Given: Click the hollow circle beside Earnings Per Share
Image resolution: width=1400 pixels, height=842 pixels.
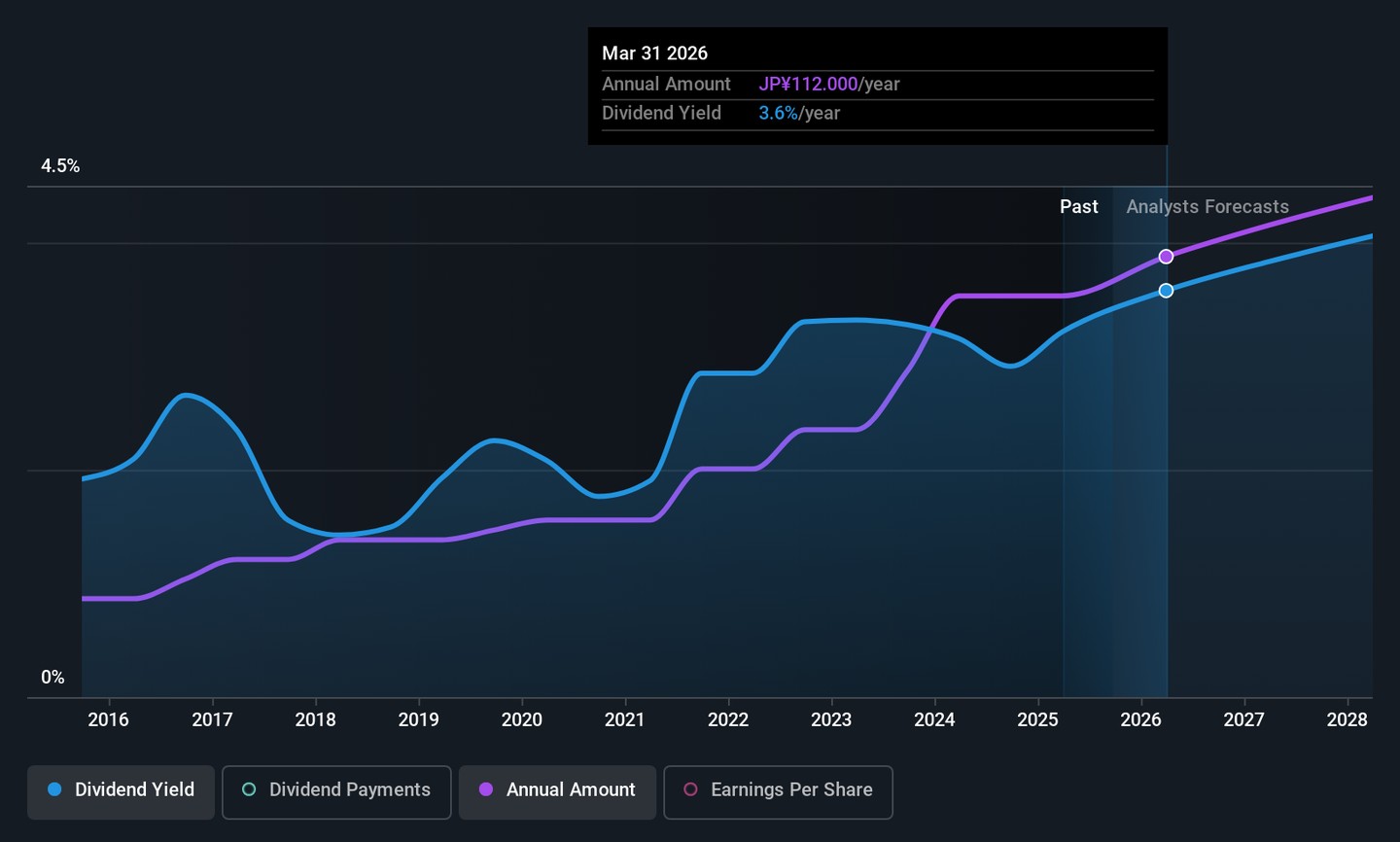Looking at the screenshot, I should [690, 789].
